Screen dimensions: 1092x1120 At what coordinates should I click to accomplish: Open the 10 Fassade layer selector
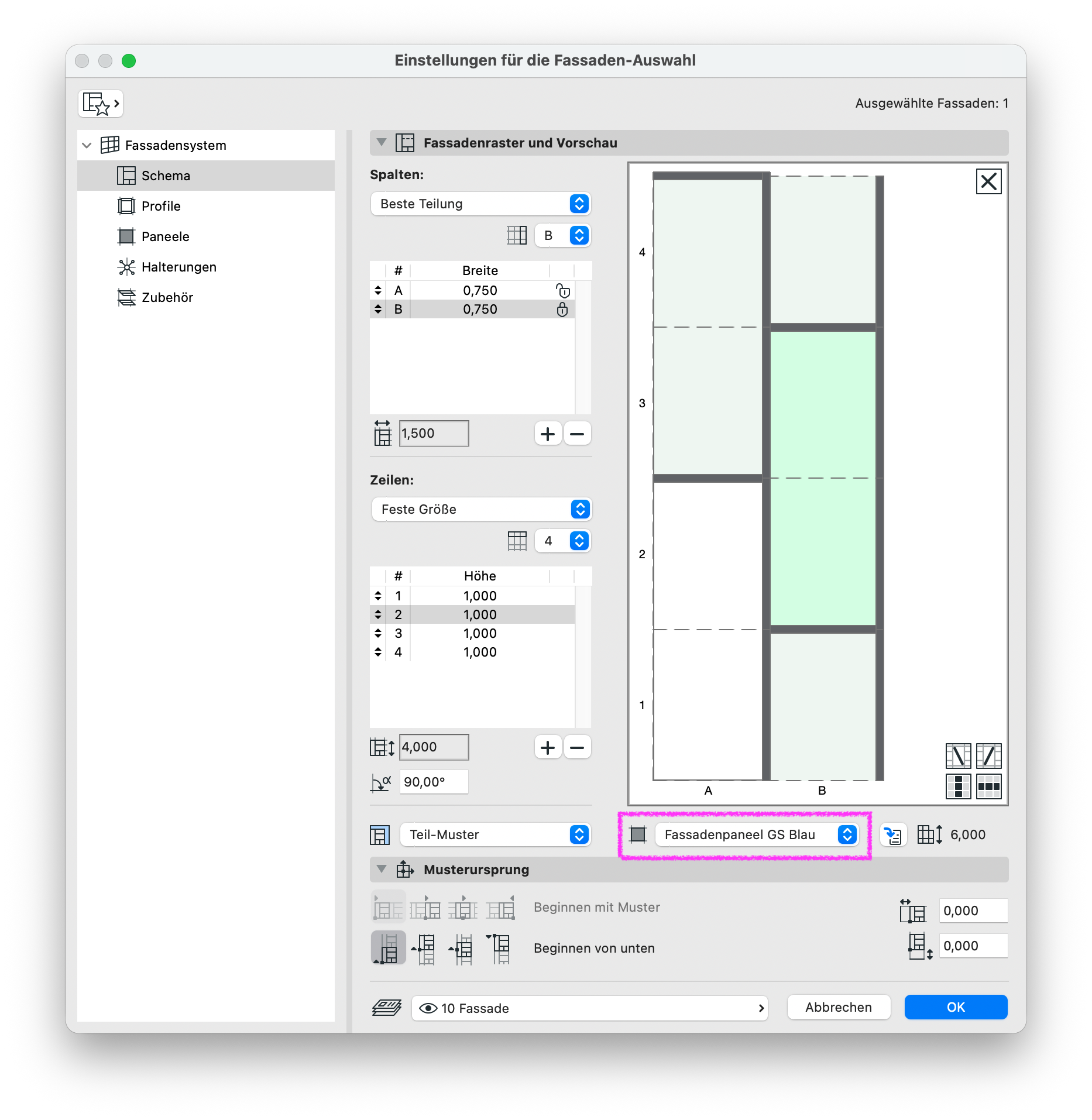tap(590, 1008)
